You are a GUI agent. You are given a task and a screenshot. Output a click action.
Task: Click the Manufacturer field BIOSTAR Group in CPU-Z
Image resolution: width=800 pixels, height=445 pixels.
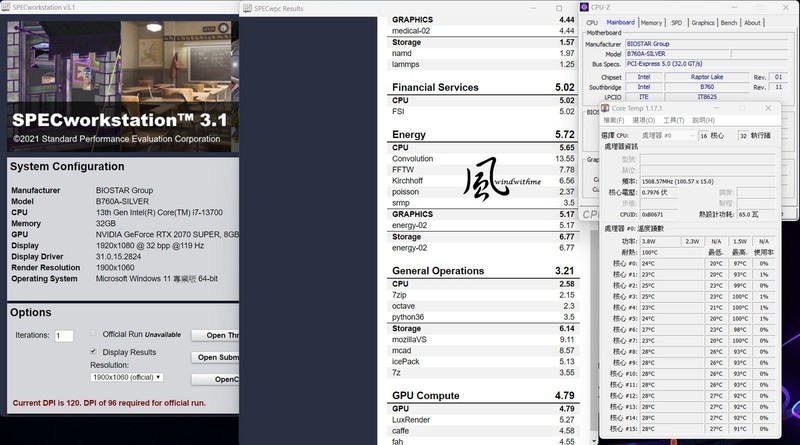pos(707,44)
